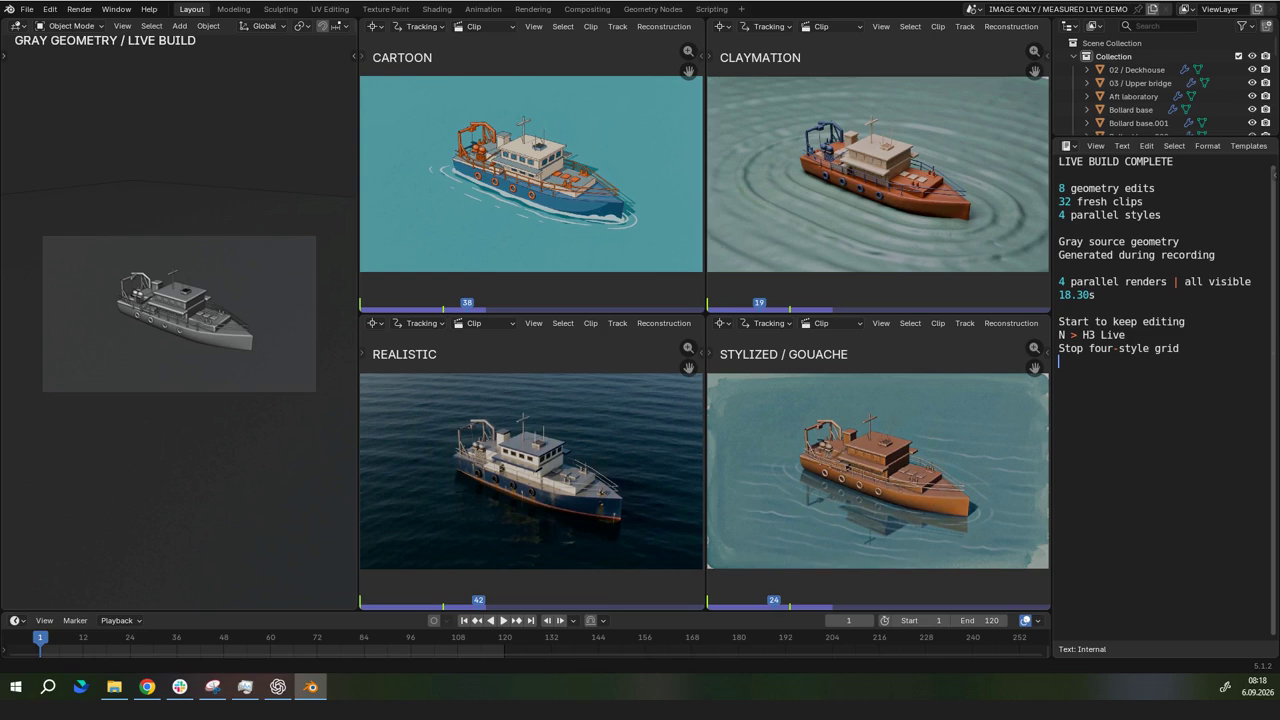Jump to start frame in timeline controls
Viewport: 1280px width, 720px height.
tap(463, 620)
